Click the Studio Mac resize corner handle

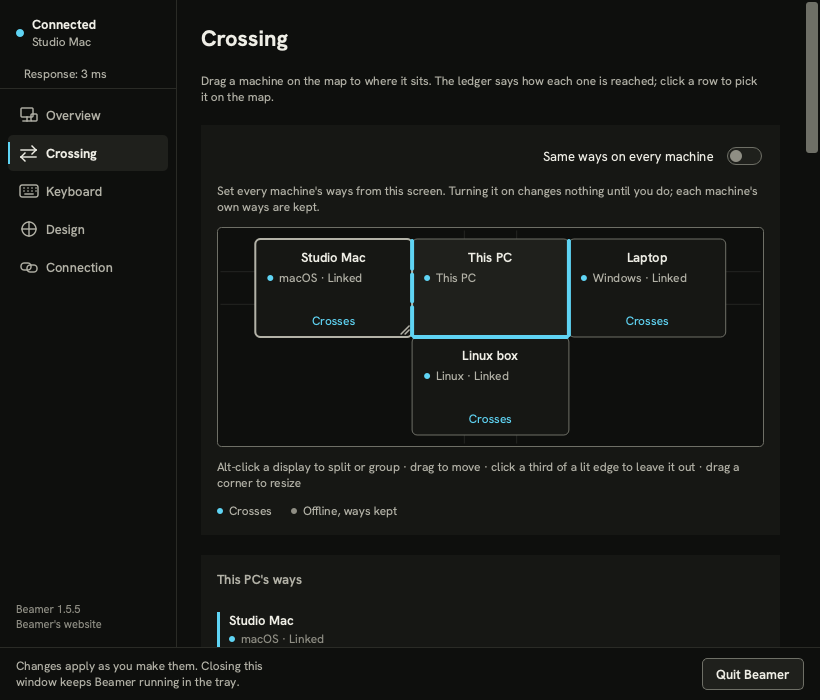click(x=405, y=330)
